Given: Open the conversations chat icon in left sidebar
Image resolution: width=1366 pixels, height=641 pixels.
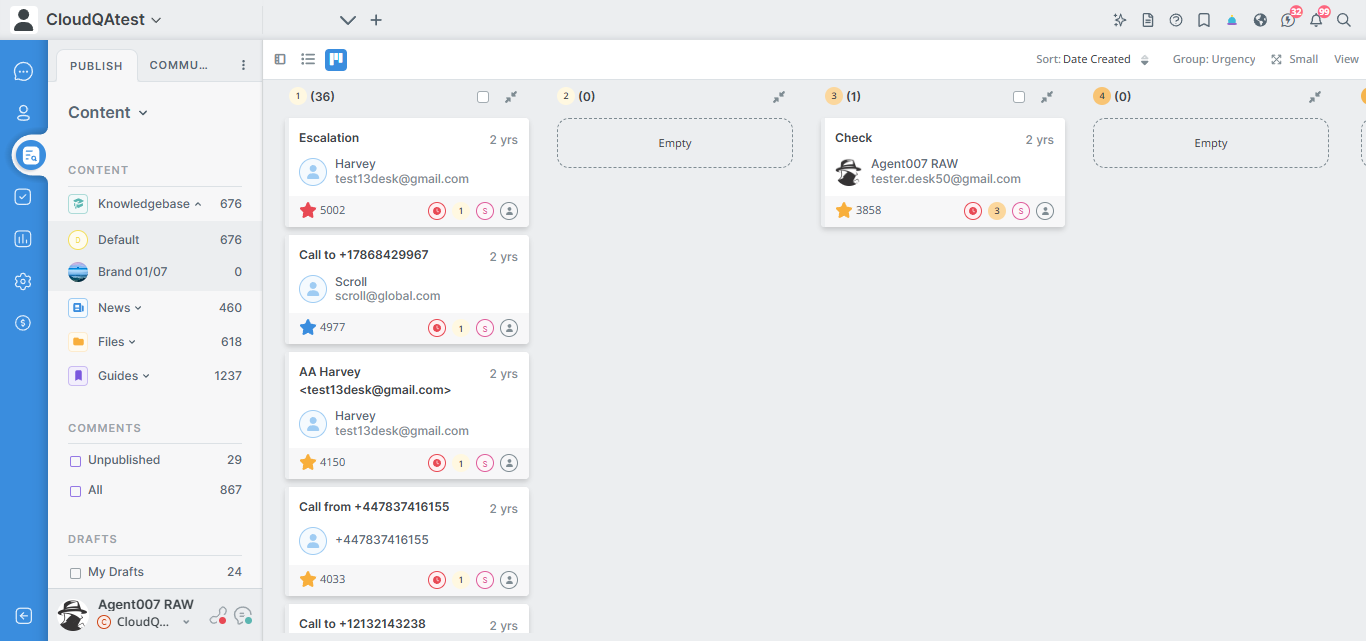Looking at the screenshot, I should pos(23,72).
